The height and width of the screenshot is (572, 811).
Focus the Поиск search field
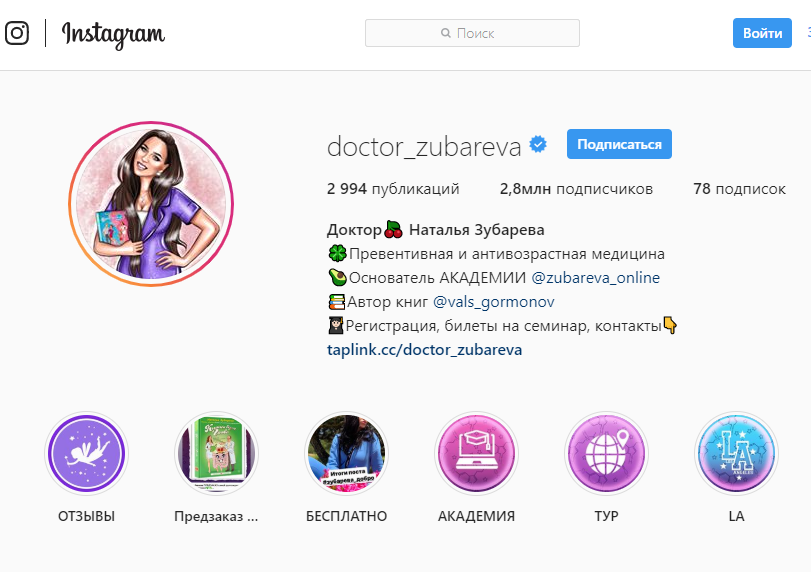472,33
